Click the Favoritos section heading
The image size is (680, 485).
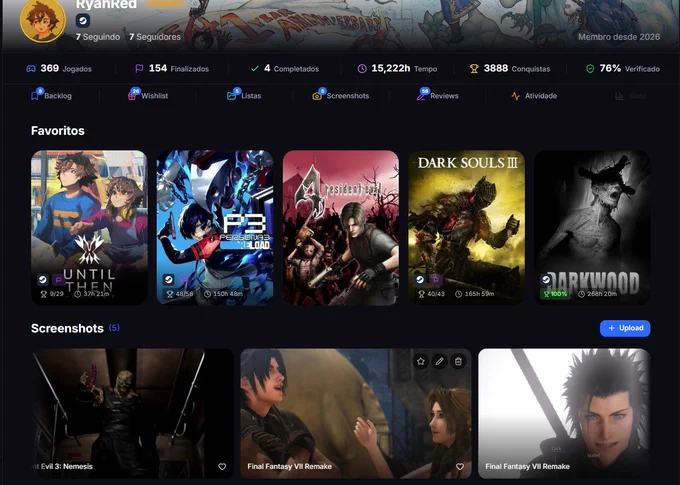[x=58, y=131]
